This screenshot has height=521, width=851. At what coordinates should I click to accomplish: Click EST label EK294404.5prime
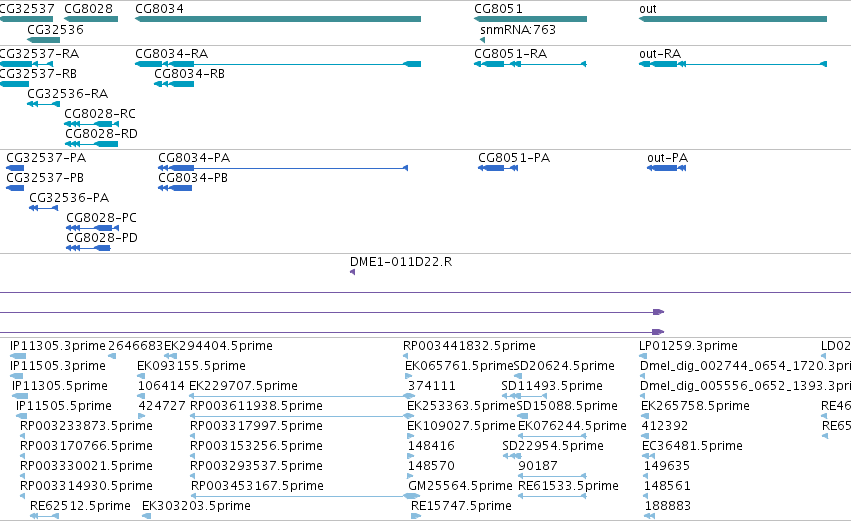click(218, 346)
